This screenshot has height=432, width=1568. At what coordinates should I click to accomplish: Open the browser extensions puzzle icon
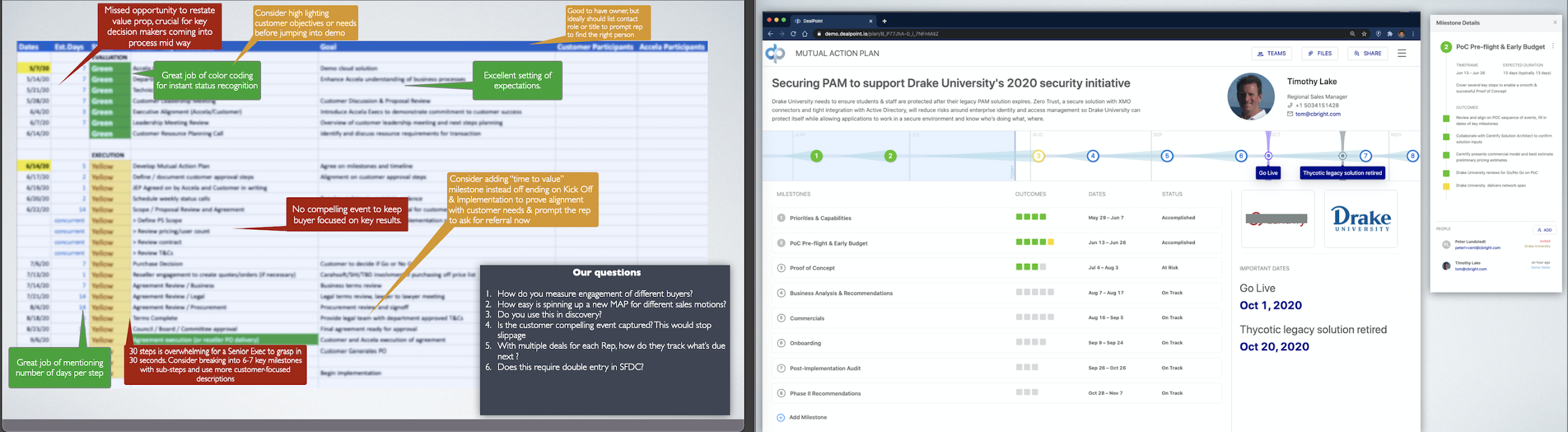(1390, 34)
